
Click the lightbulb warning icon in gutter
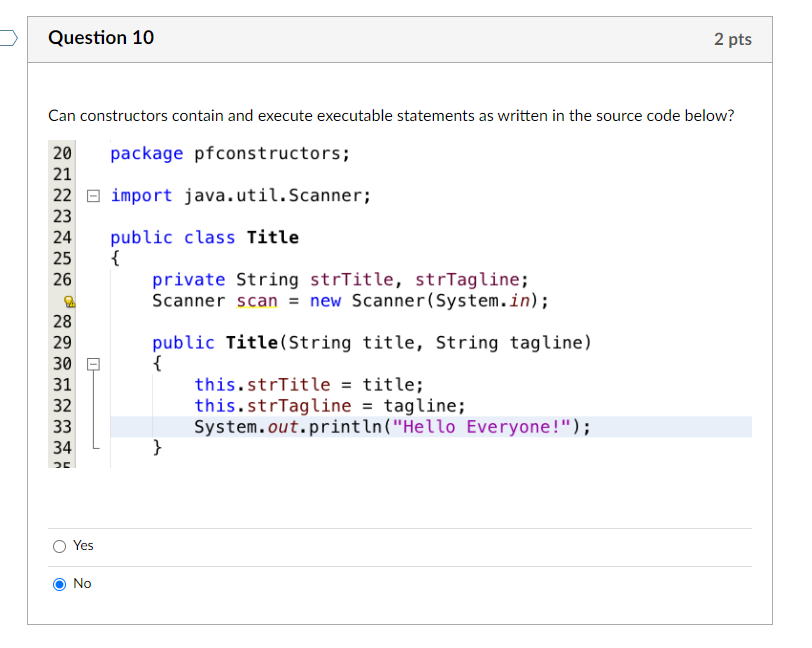click(x=69, y=301)
